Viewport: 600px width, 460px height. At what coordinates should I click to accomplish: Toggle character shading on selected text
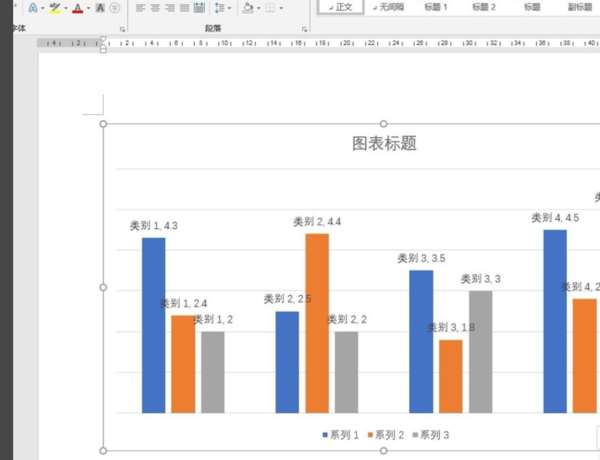coord(100,8)
